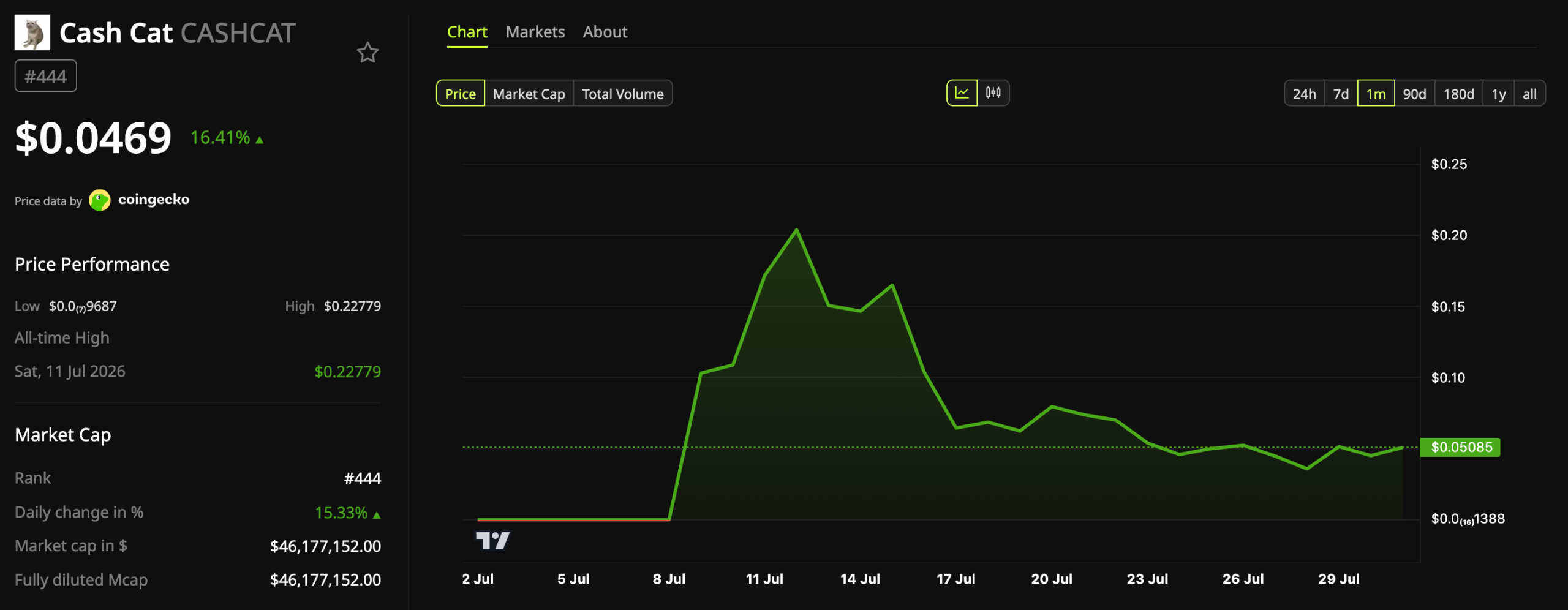
Task: Click the $0.0(16)1388 axis label
Action: coord(1468,519)
